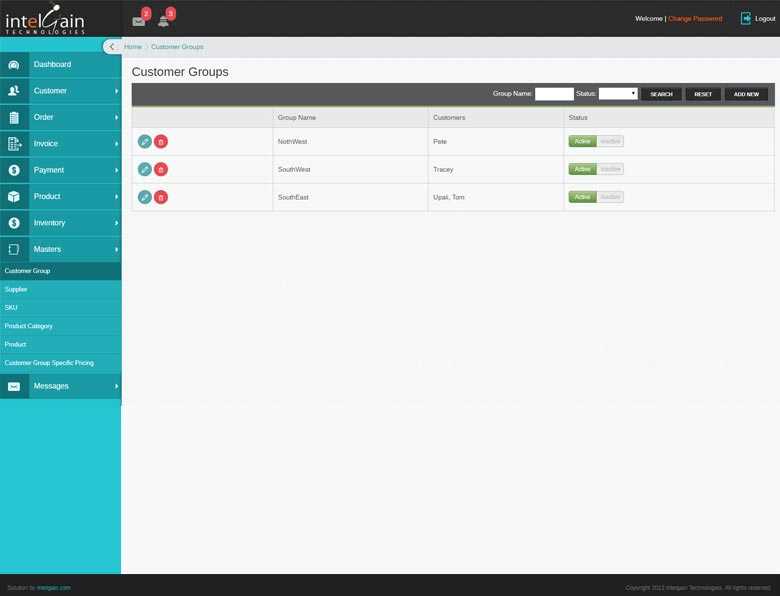The height and width of the screenshot is (596, 780).
Task: Click the Inventory dollar icon in sidebar
Action: [x=14, y=223]
